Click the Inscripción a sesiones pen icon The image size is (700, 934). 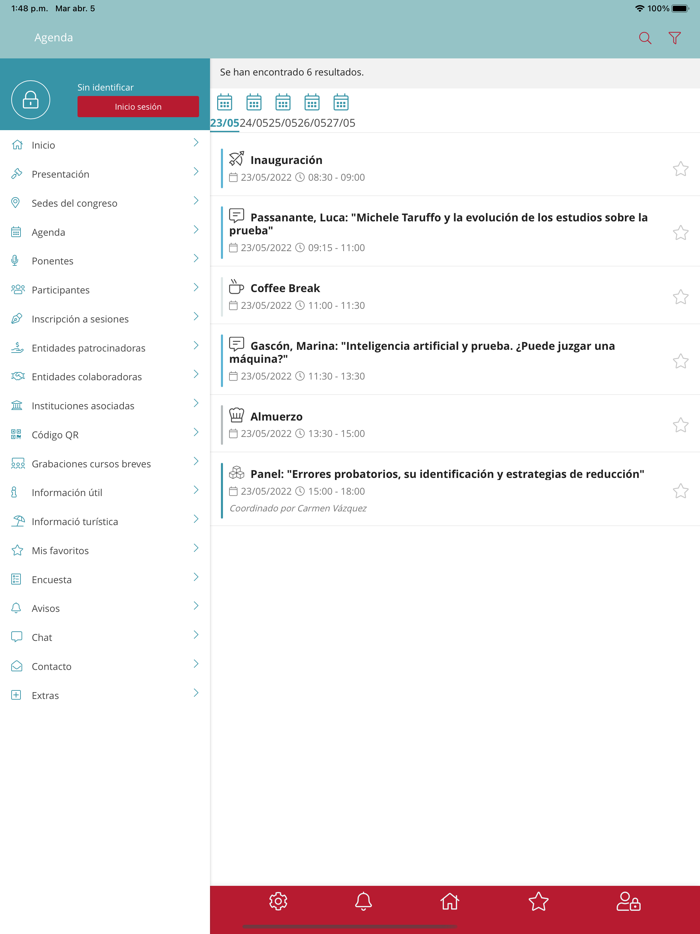tap(17, 319)
